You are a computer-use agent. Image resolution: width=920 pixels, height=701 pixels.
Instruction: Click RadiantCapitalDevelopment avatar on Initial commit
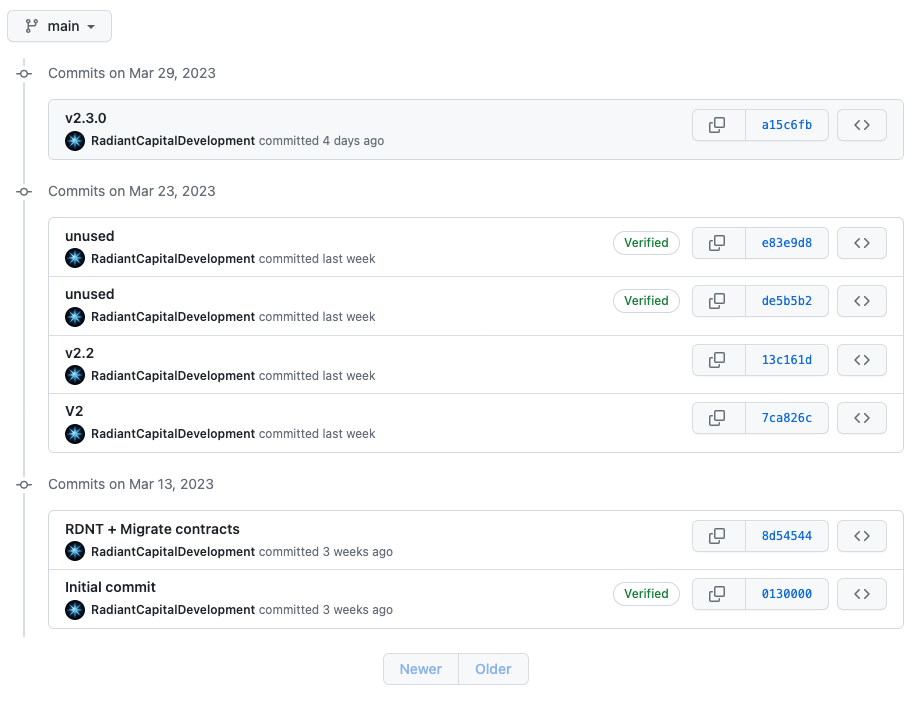tap(75, 609)
